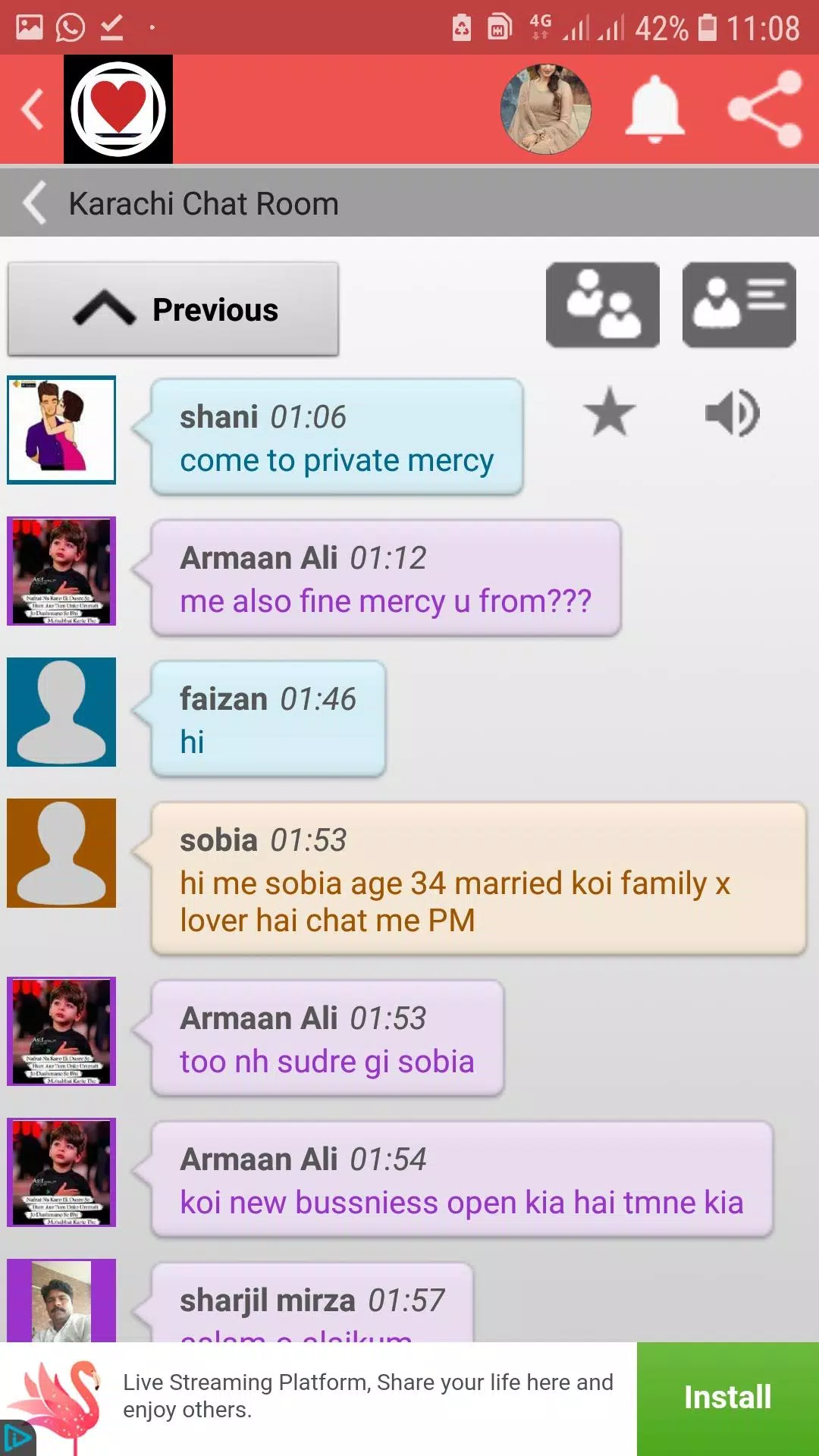Screen dimensions: 819x1456
Task: View shani's couple avatar
Action: (61, 430)
